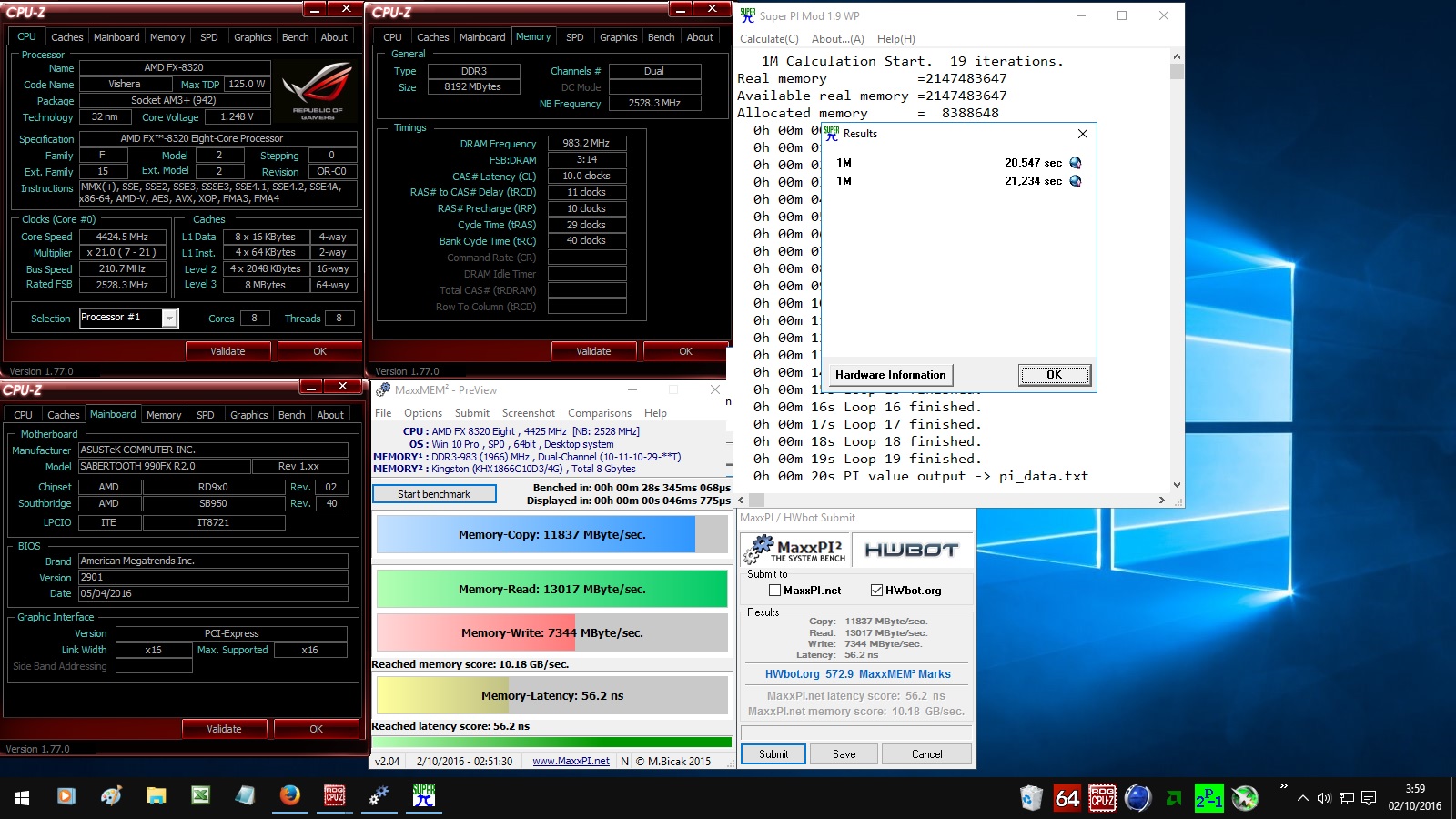This screenshot has width=1456, height=819.
Task: Click the HWBOT logo in the submit window
Action: pyautogui.click(x=911, y=550)
